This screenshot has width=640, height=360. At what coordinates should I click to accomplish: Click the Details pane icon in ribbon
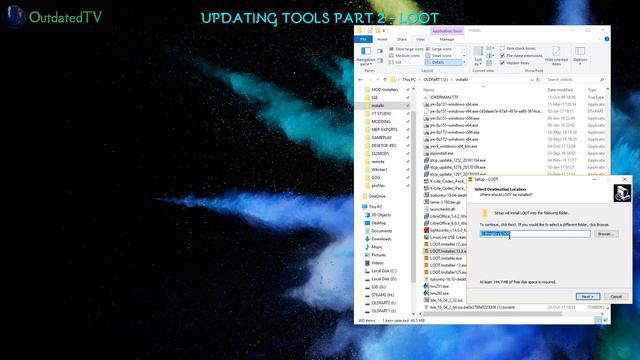click(x=380, y=60)
